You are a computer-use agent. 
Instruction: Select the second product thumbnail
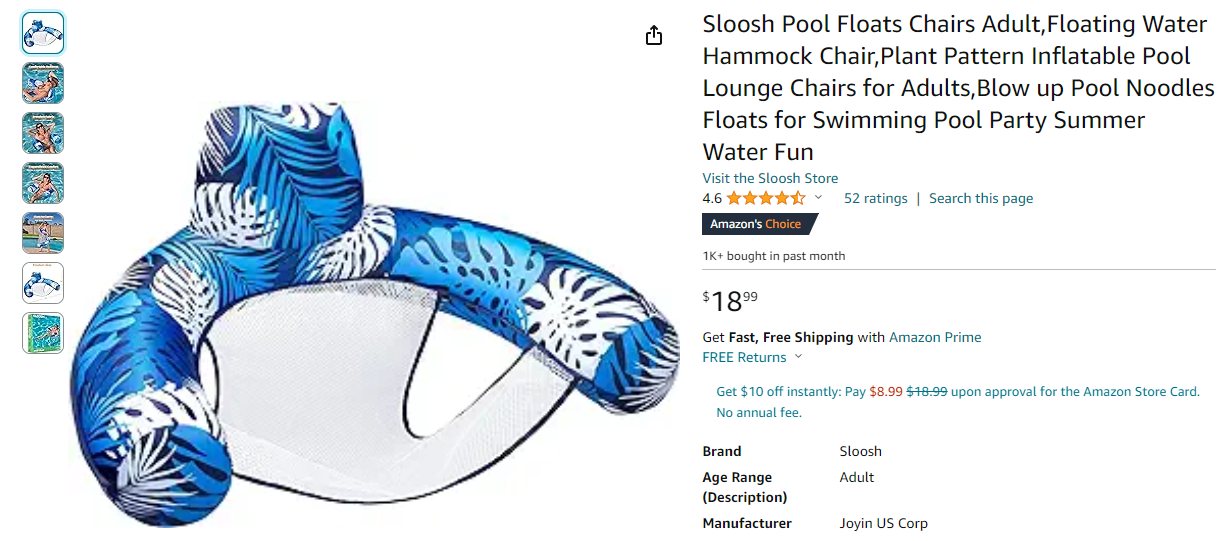point(43,83)
